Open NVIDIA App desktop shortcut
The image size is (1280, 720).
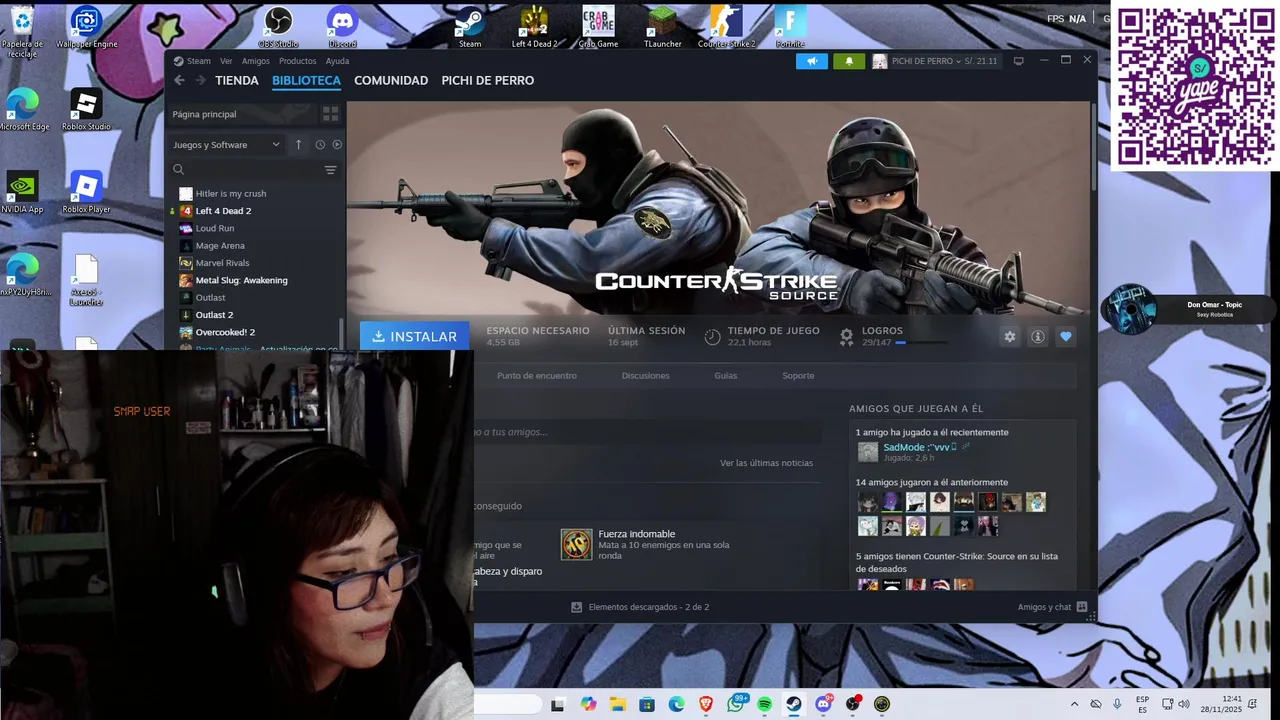pos(22,192)
